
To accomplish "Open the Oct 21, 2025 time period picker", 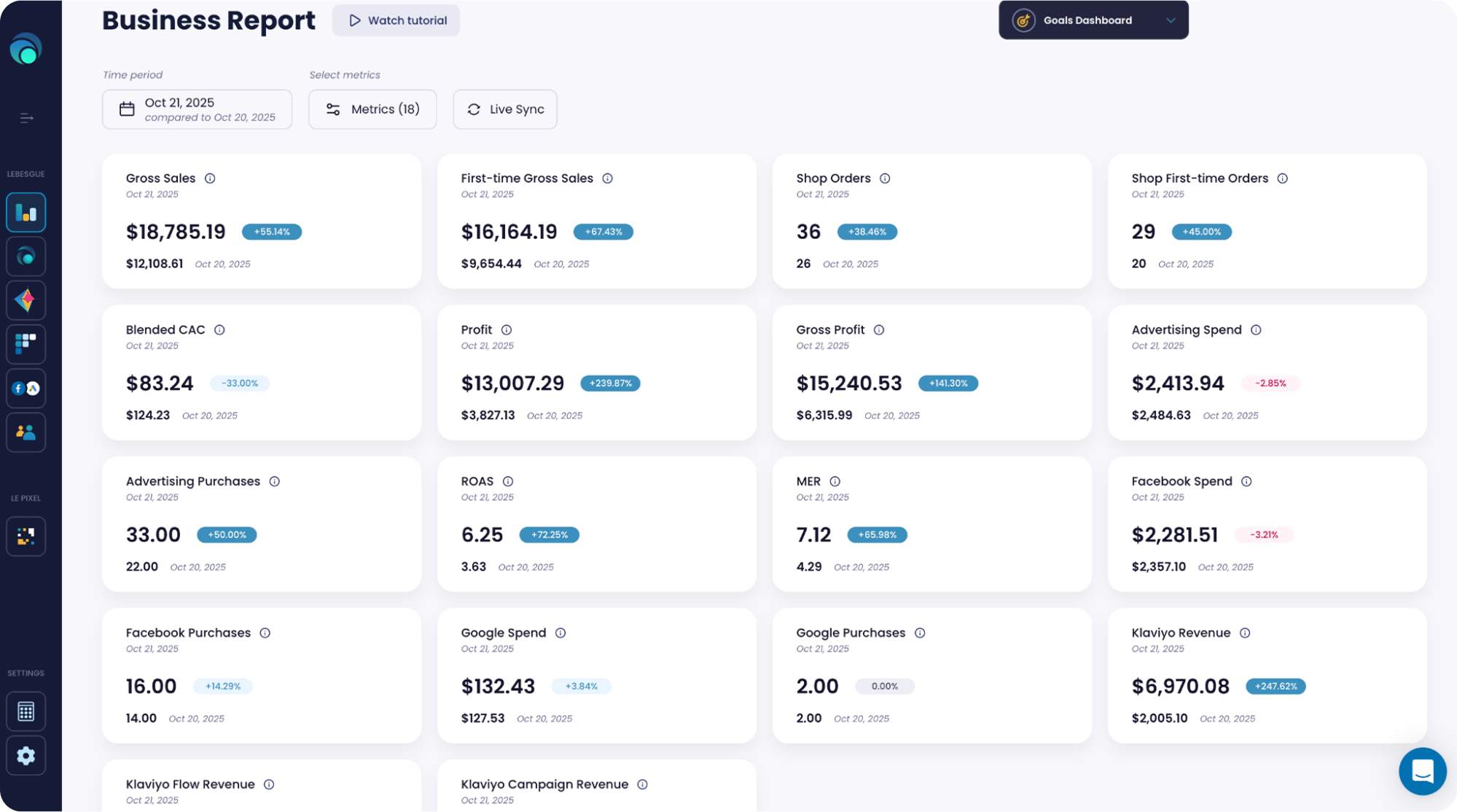I will (197, 109).
